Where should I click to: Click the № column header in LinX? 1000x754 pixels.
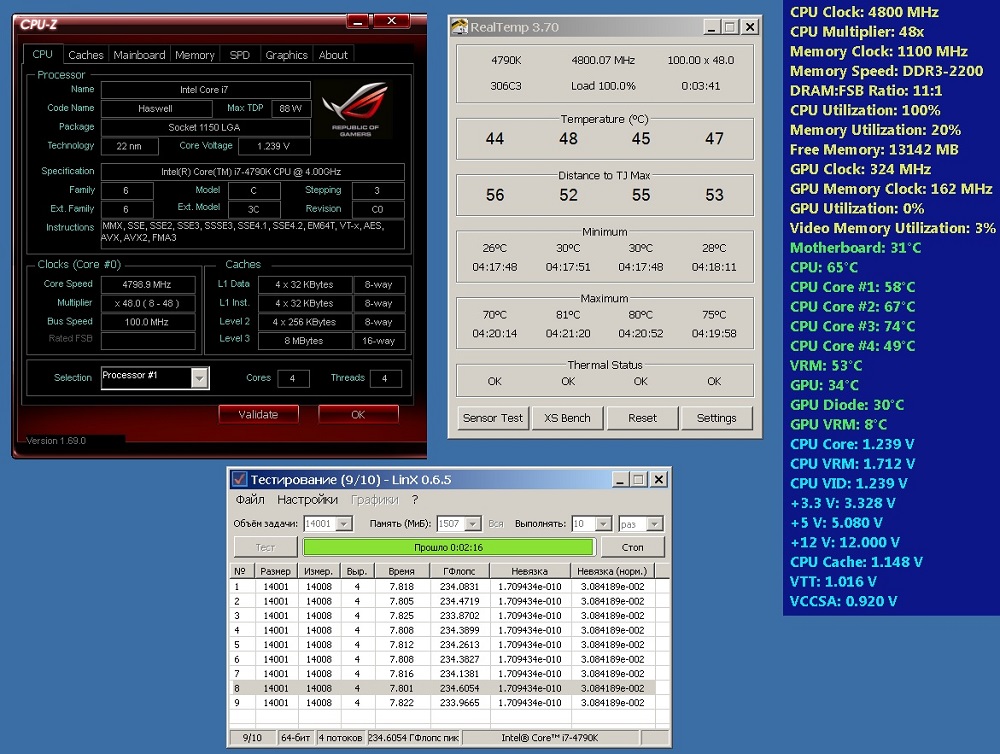coord(240,571)
